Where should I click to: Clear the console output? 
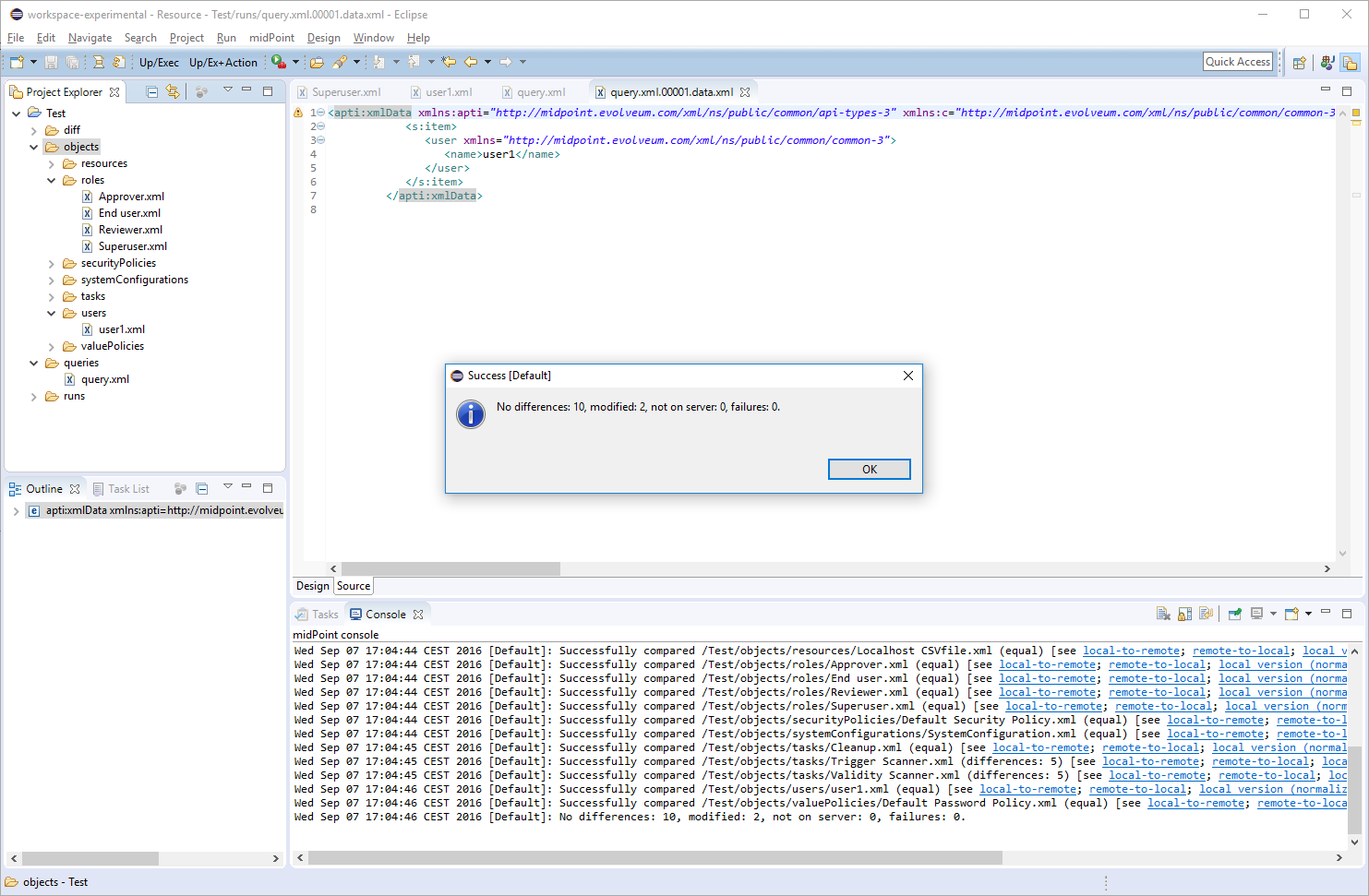(x=1163, y=614)
